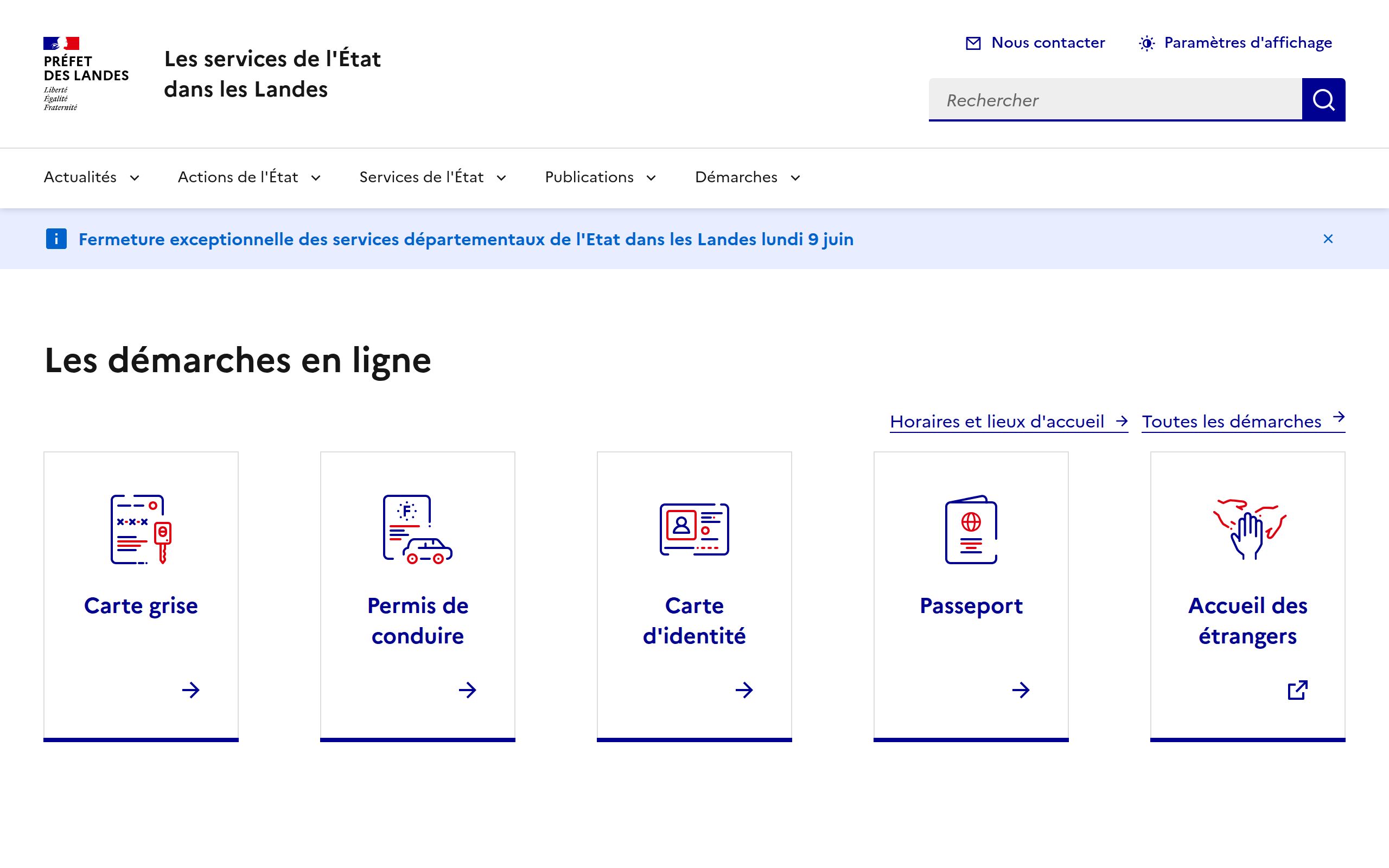Click the Passeport booklet icon
This screenshot has height=868, width=1389.
pos(971,529)
